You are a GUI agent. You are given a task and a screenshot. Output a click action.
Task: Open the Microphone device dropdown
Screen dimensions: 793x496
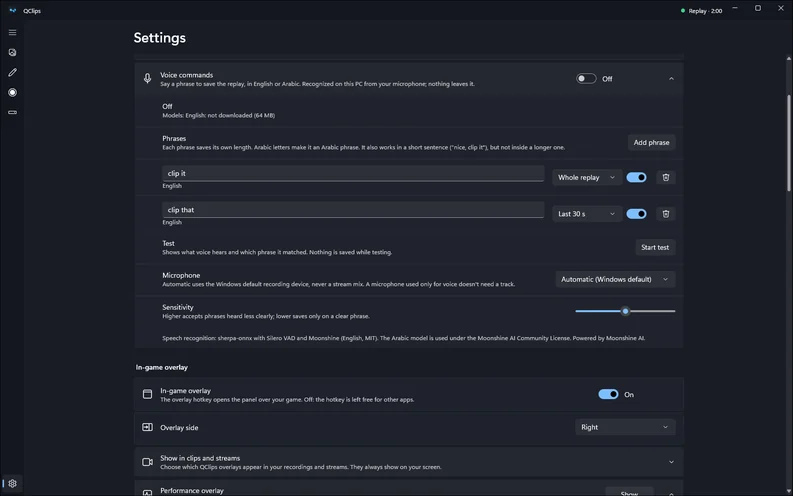(x=615, y=279)
